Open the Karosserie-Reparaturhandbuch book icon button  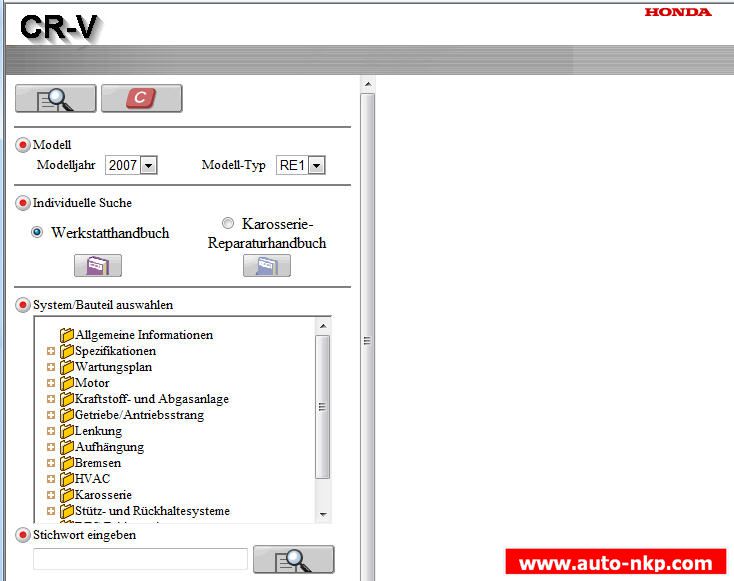267,265
